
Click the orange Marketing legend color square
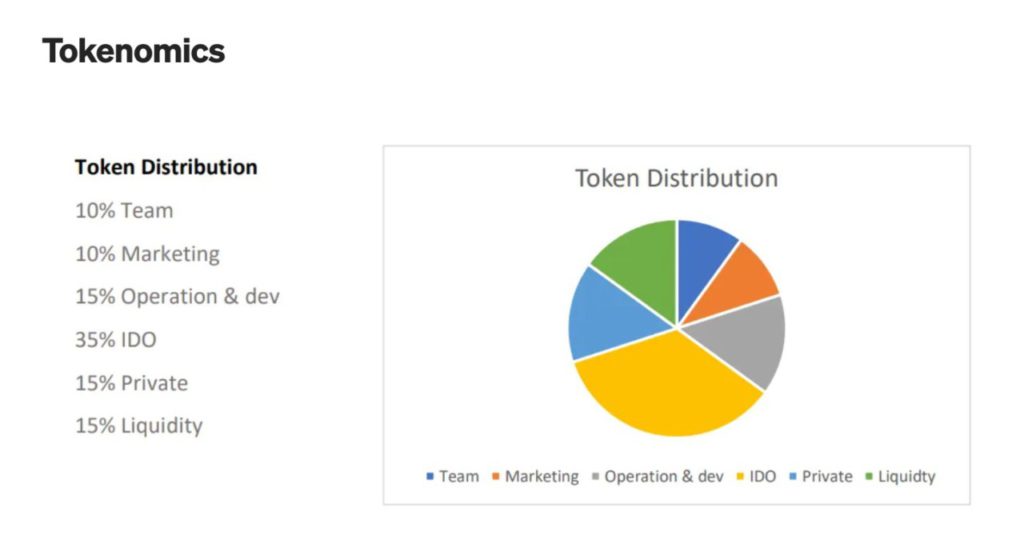point(496,477)
